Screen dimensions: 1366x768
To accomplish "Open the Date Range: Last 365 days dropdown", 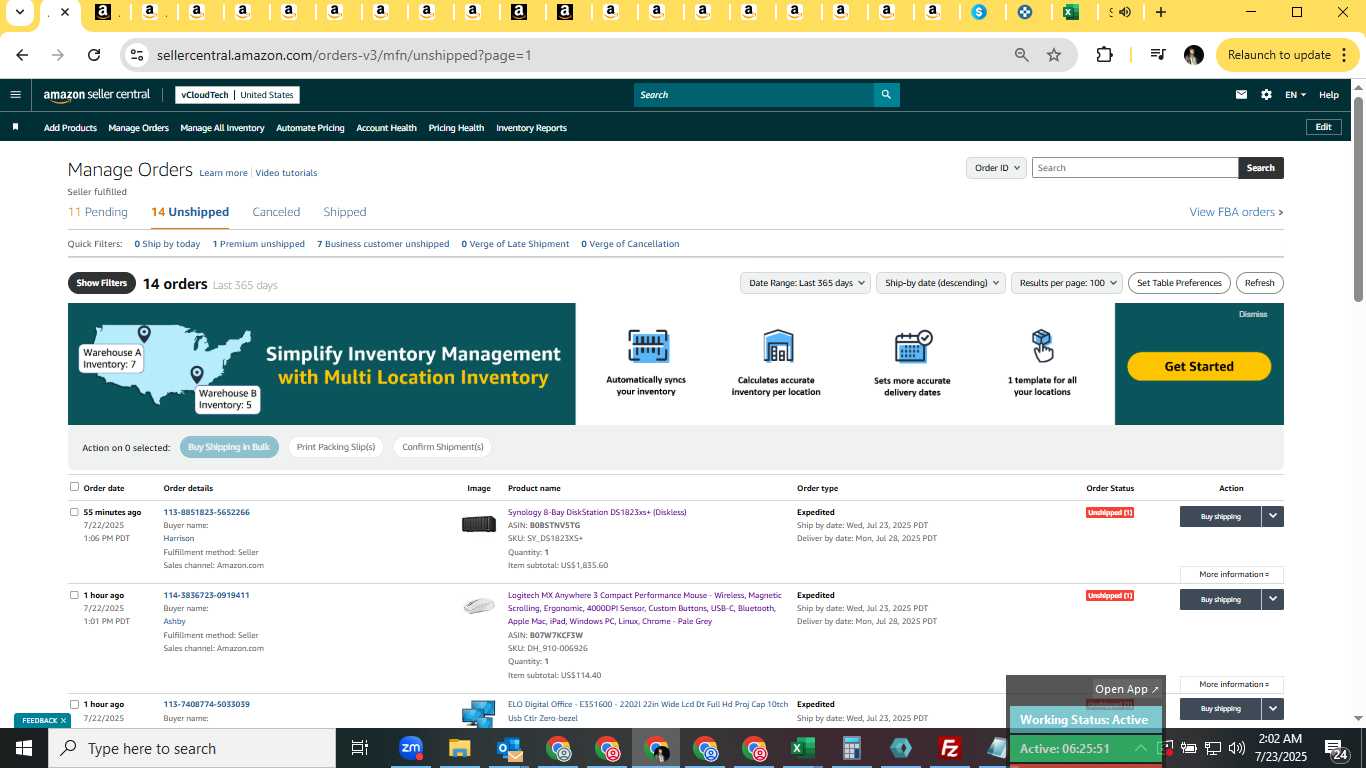I will coord(805,283).
